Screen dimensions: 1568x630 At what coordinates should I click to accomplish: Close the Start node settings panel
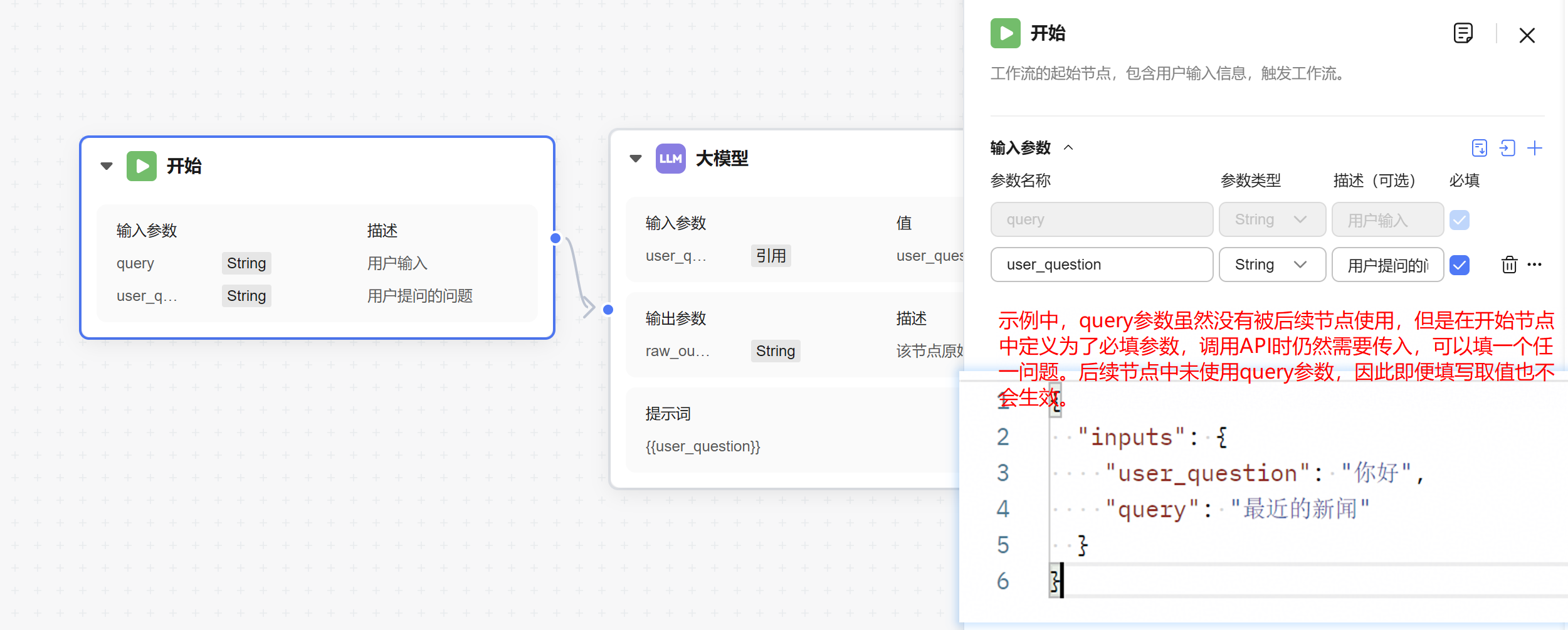[x=1527, y=35]
